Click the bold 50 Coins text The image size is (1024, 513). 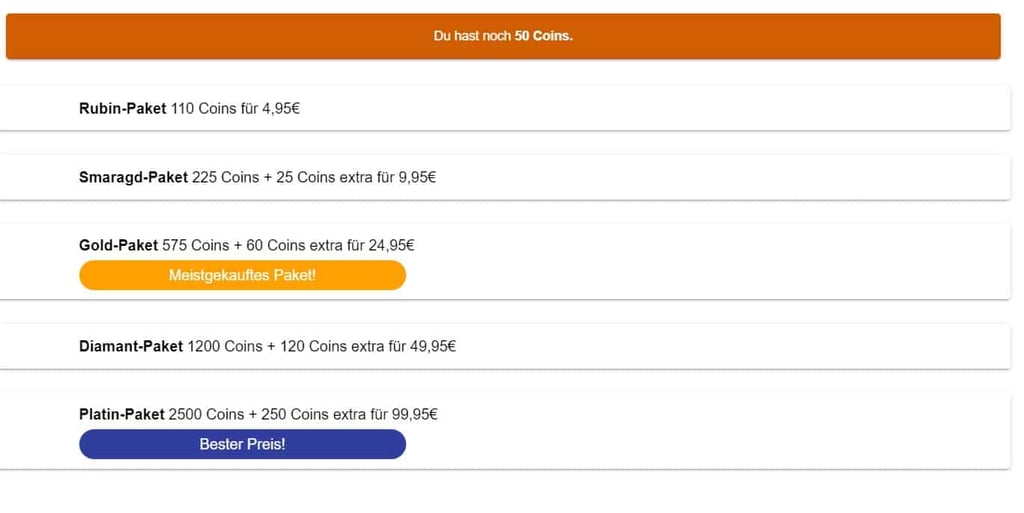543,36
